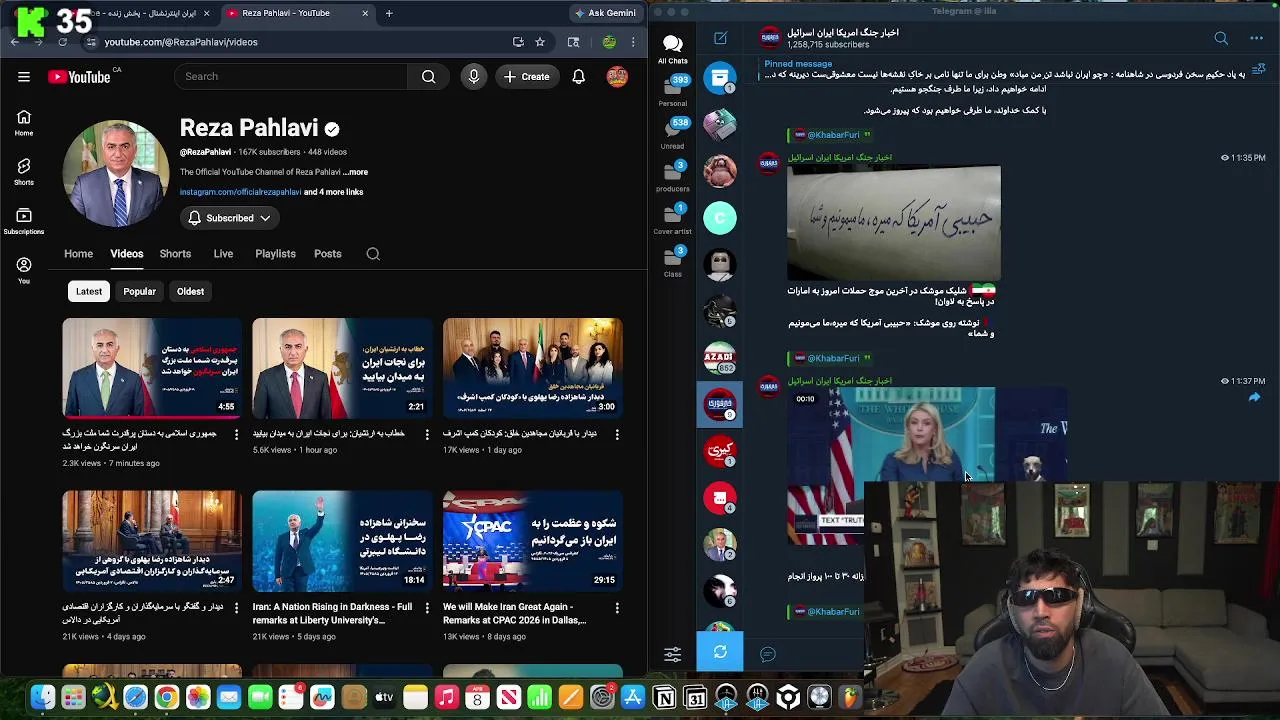Open the YouTube account avatar menu

coord(617,77)
